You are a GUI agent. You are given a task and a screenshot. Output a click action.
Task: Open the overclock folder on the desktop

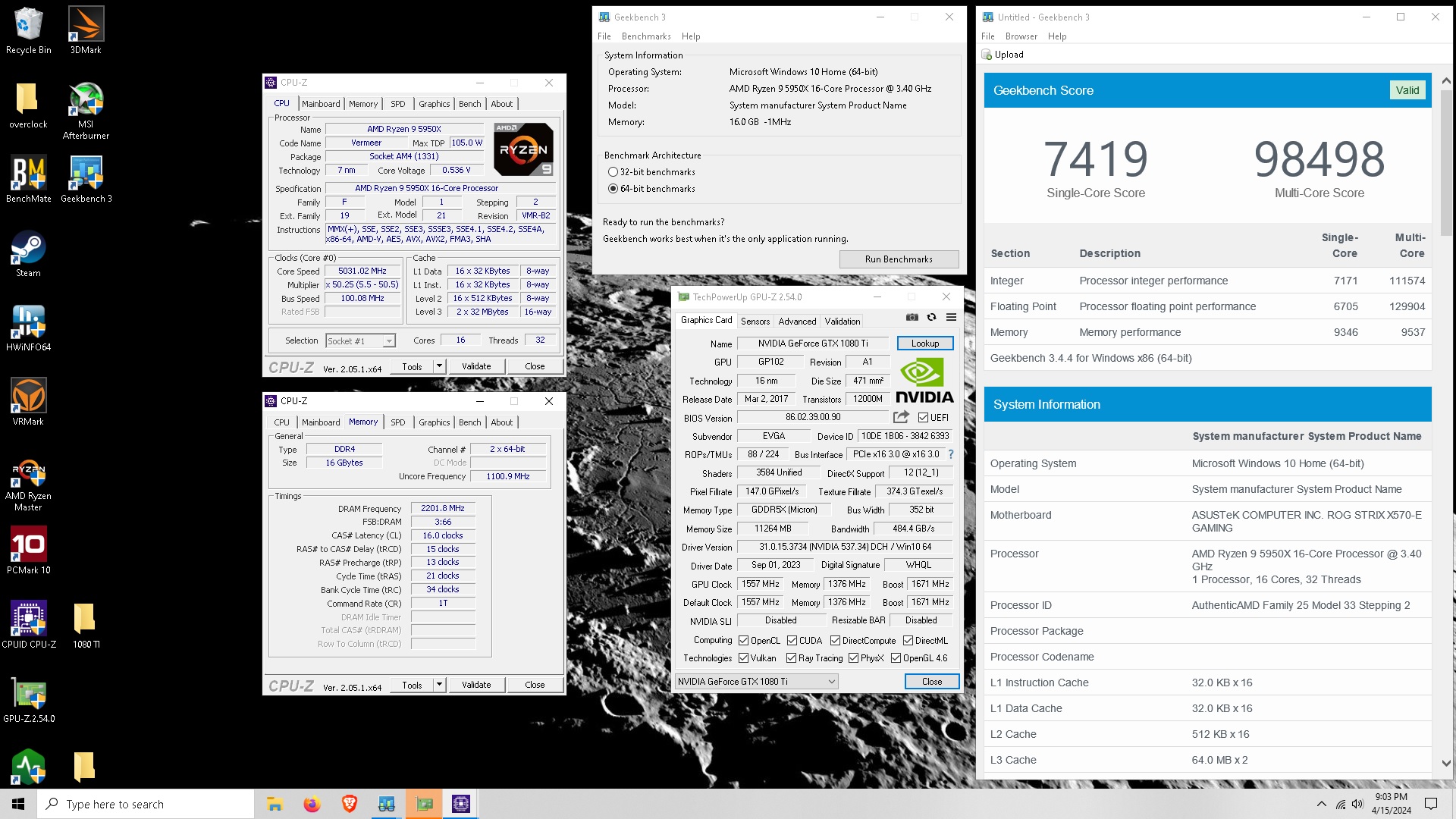tap(28, 105)
